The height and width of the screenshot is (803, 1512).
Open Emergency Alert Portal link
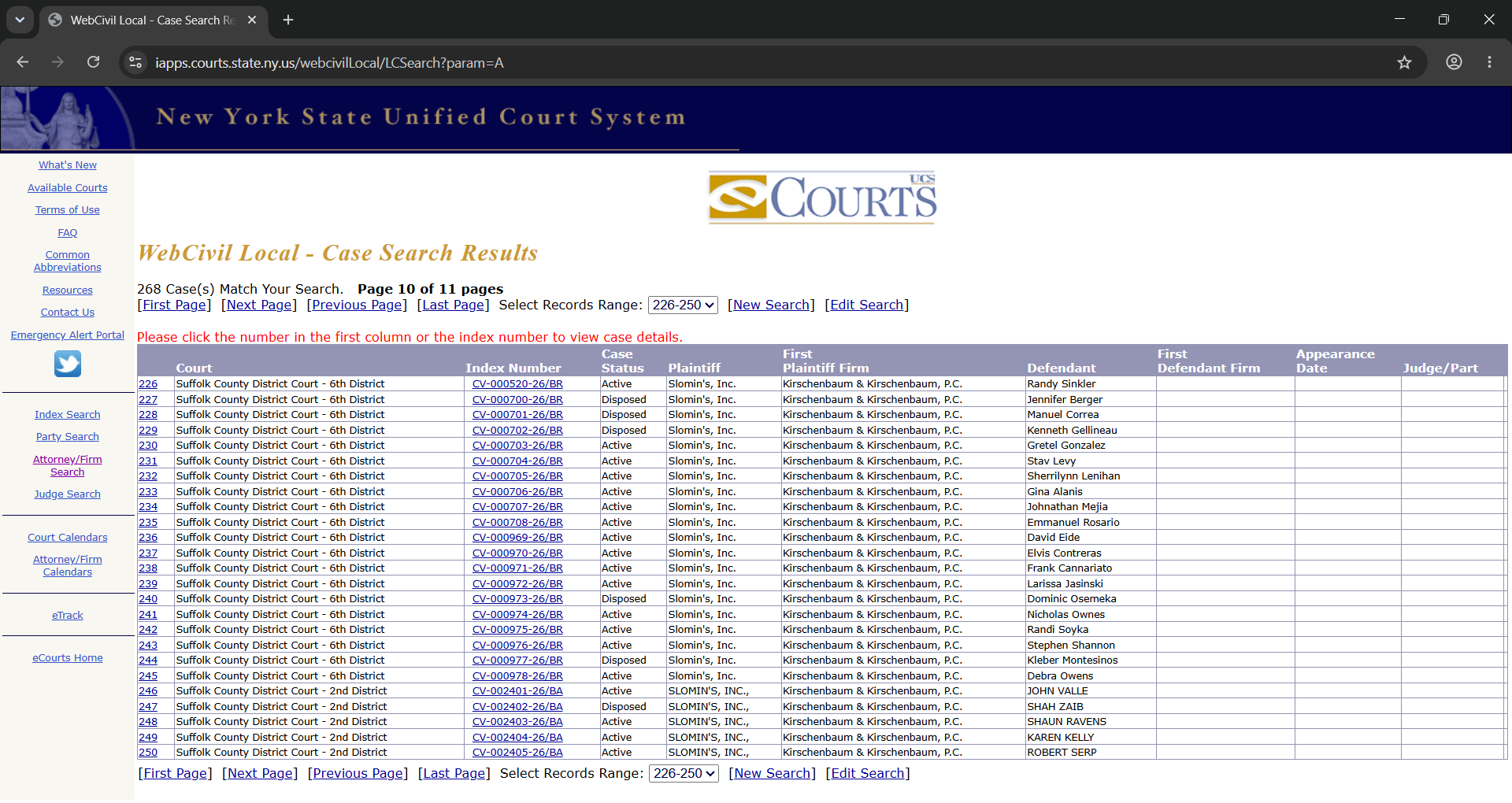click(x=68, y=335)
